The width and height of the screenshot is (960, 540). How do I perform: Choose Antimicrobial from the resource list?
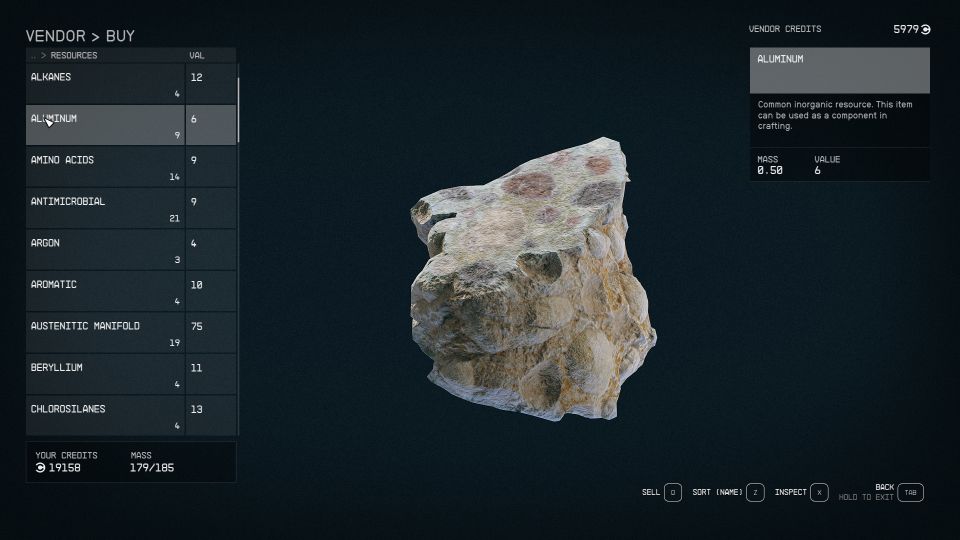click(130, 208)
